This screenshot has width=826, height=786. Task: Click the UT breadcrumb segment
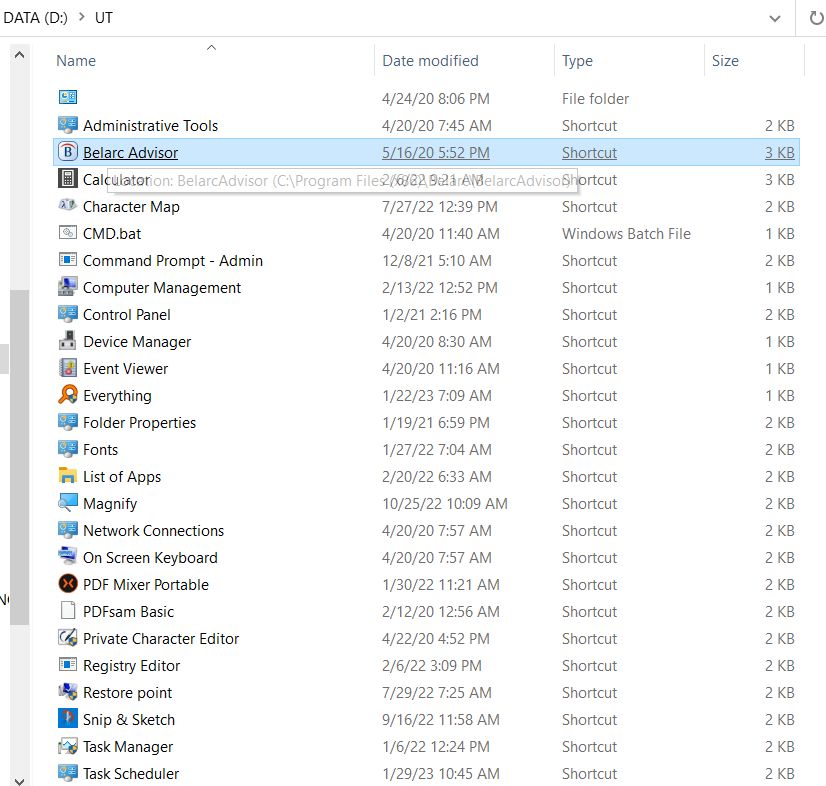(104, 17)
